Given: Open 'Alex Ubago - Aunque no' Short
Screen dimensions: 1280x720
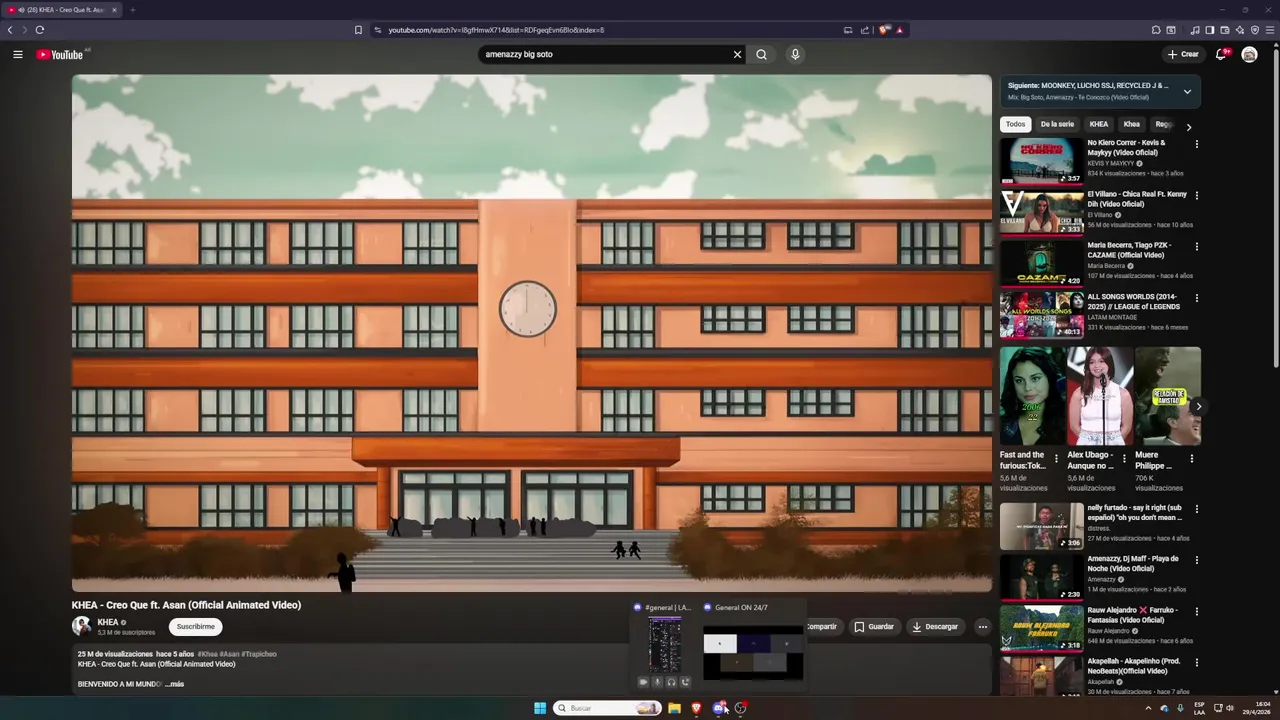Looking at the screenshot, I should 1099,396.
